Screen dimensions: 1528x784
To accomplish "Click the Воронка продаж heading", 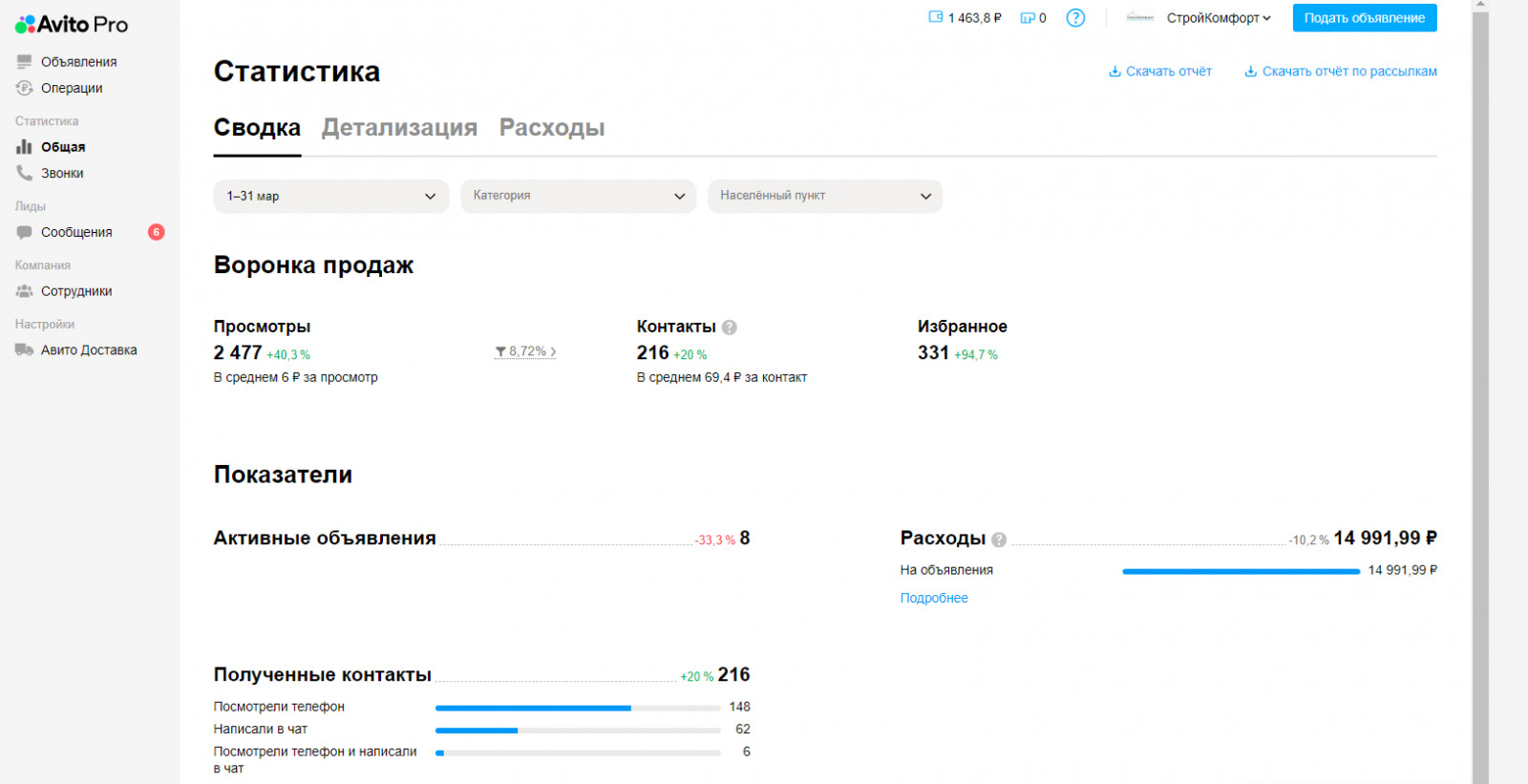I will 314,265.
